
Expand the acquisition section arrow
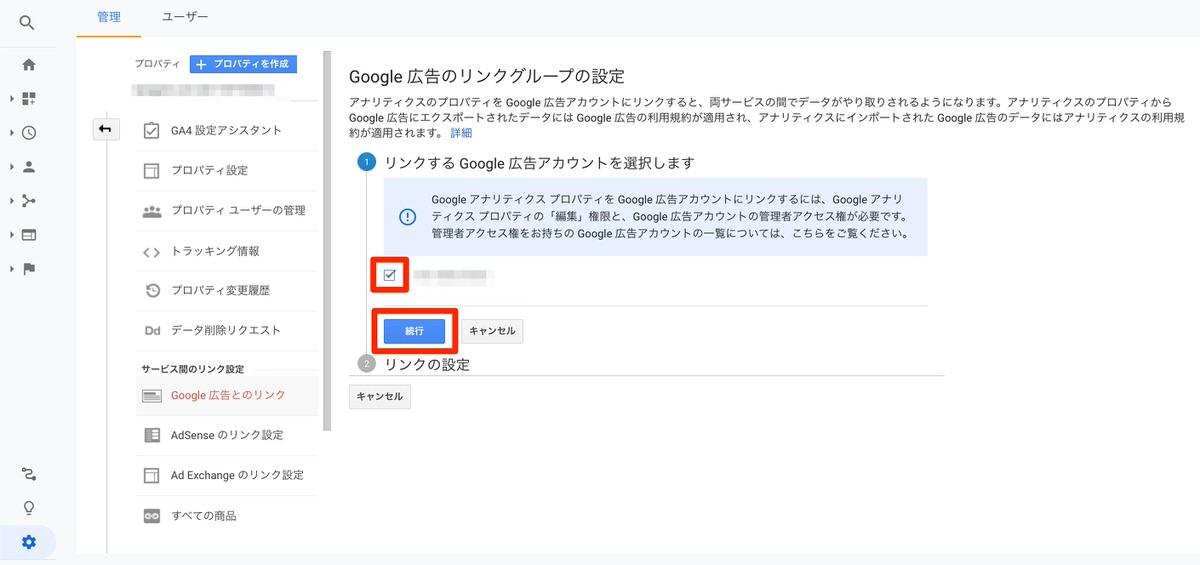tap(11, 201)
